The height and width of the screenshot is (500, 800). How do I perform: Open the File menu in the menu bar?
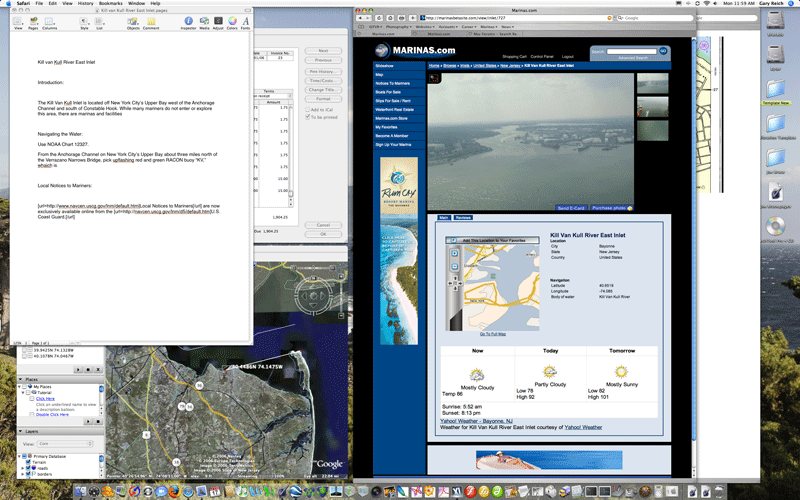coord(39,3)
